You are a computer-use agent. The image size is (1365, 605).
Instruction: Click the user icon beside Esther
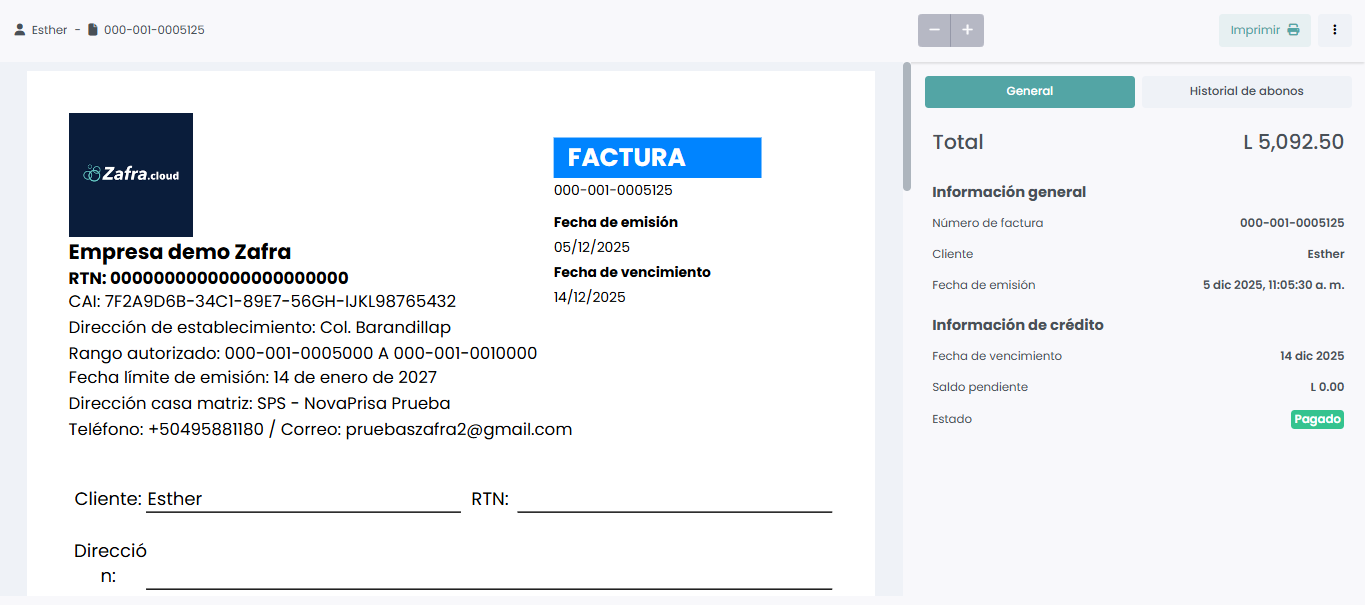click(20, 30)
